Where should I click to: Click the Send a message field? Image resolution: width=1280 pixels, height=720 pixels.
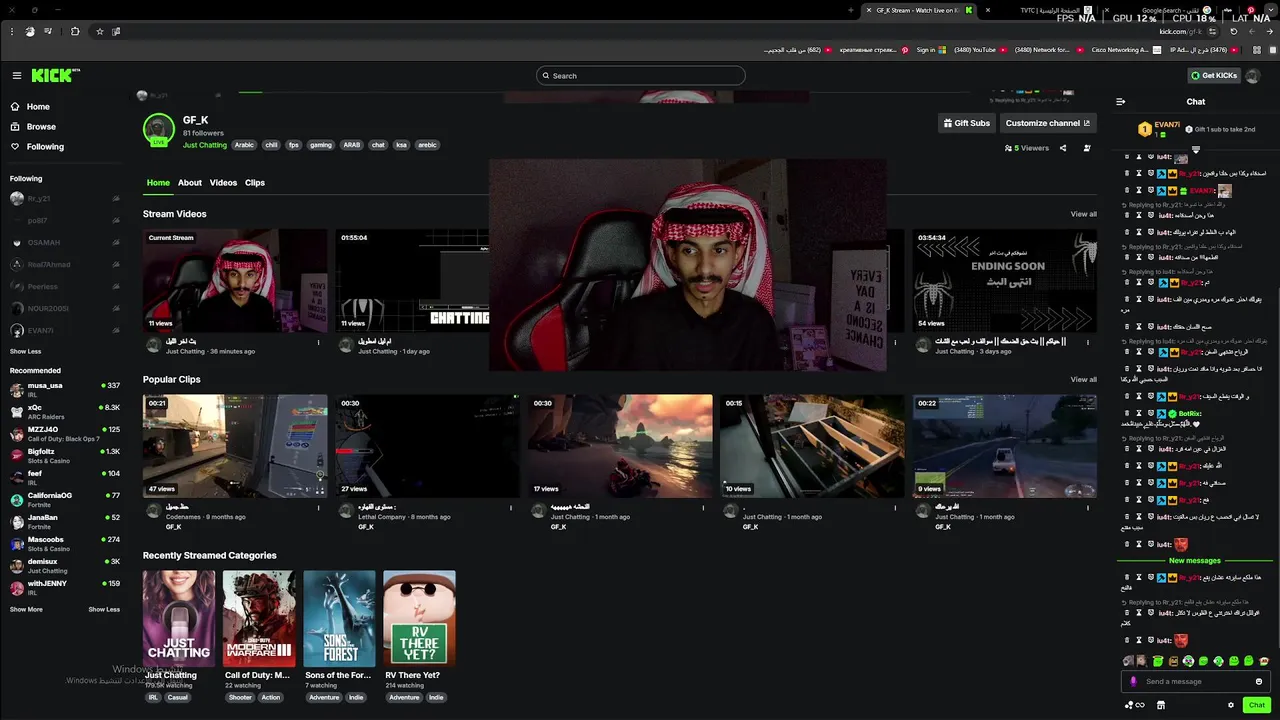coord(1196,682)
